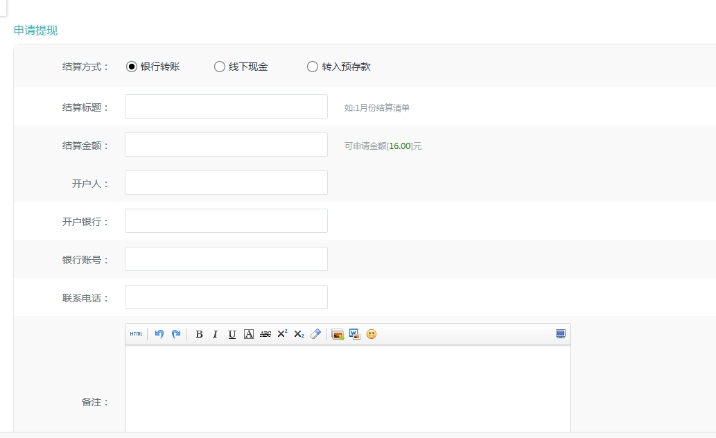Focus the 银行账号 input field
716x438 pixels.
click(x=226, y=259)
